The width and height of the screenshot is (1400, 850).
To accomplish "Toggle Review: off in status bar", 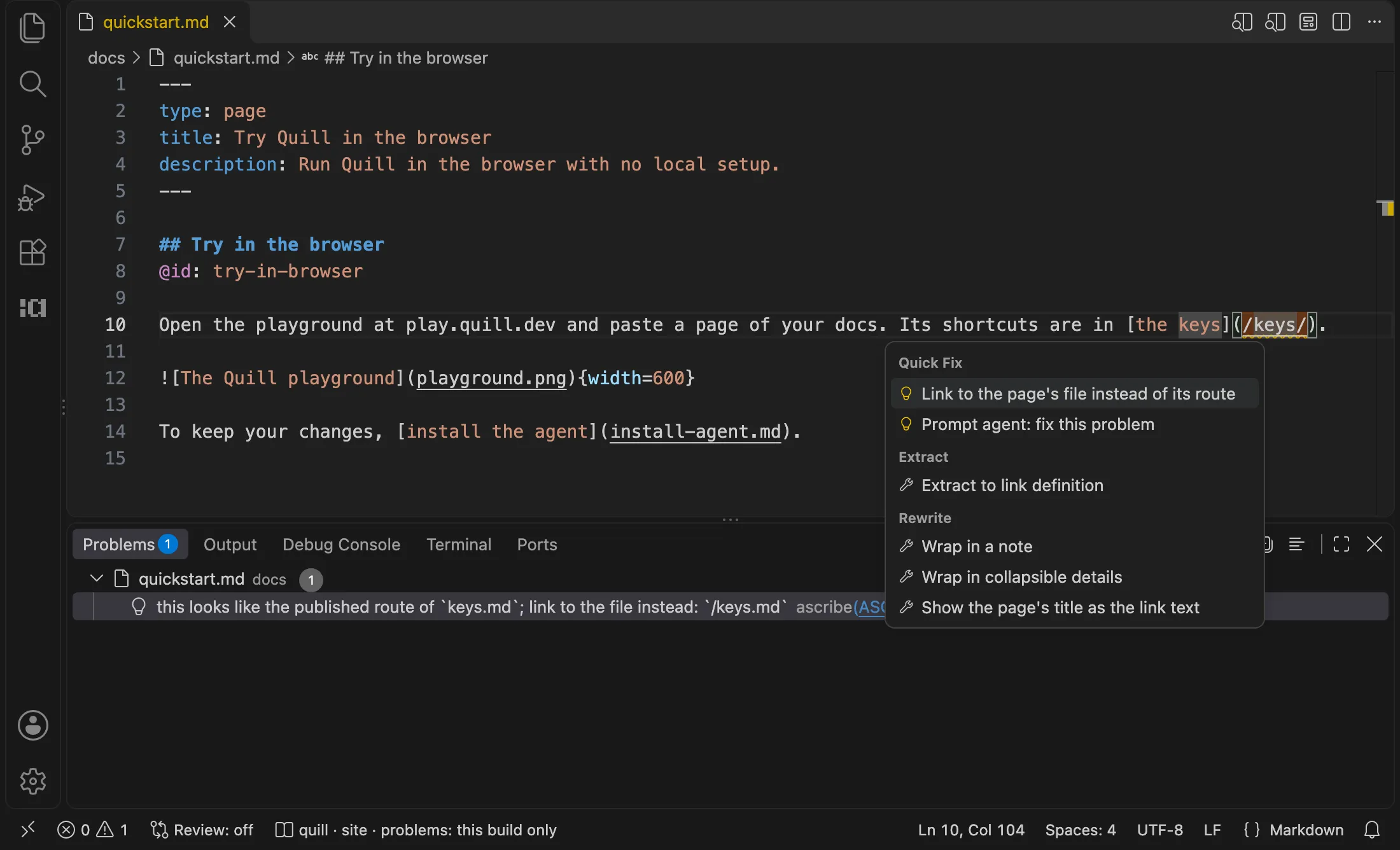I will point(202,830).
